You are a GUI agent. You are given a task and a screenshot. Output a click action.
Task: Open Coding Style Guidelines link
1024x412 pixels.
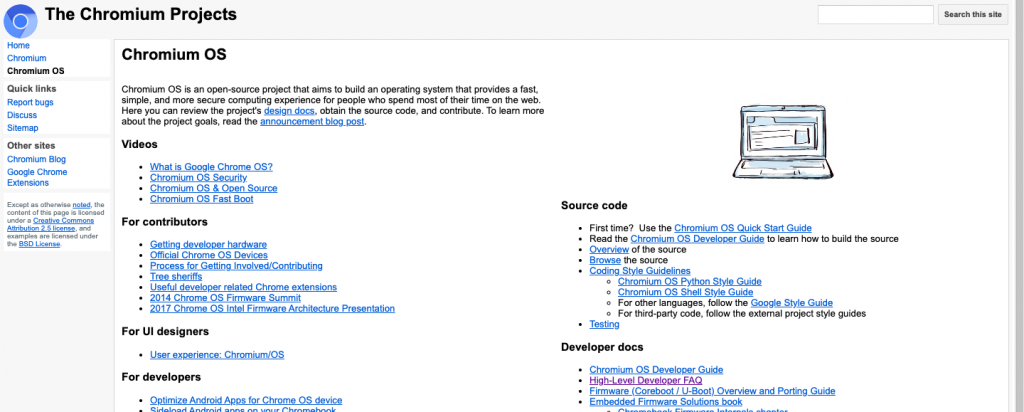click(640, 271)
